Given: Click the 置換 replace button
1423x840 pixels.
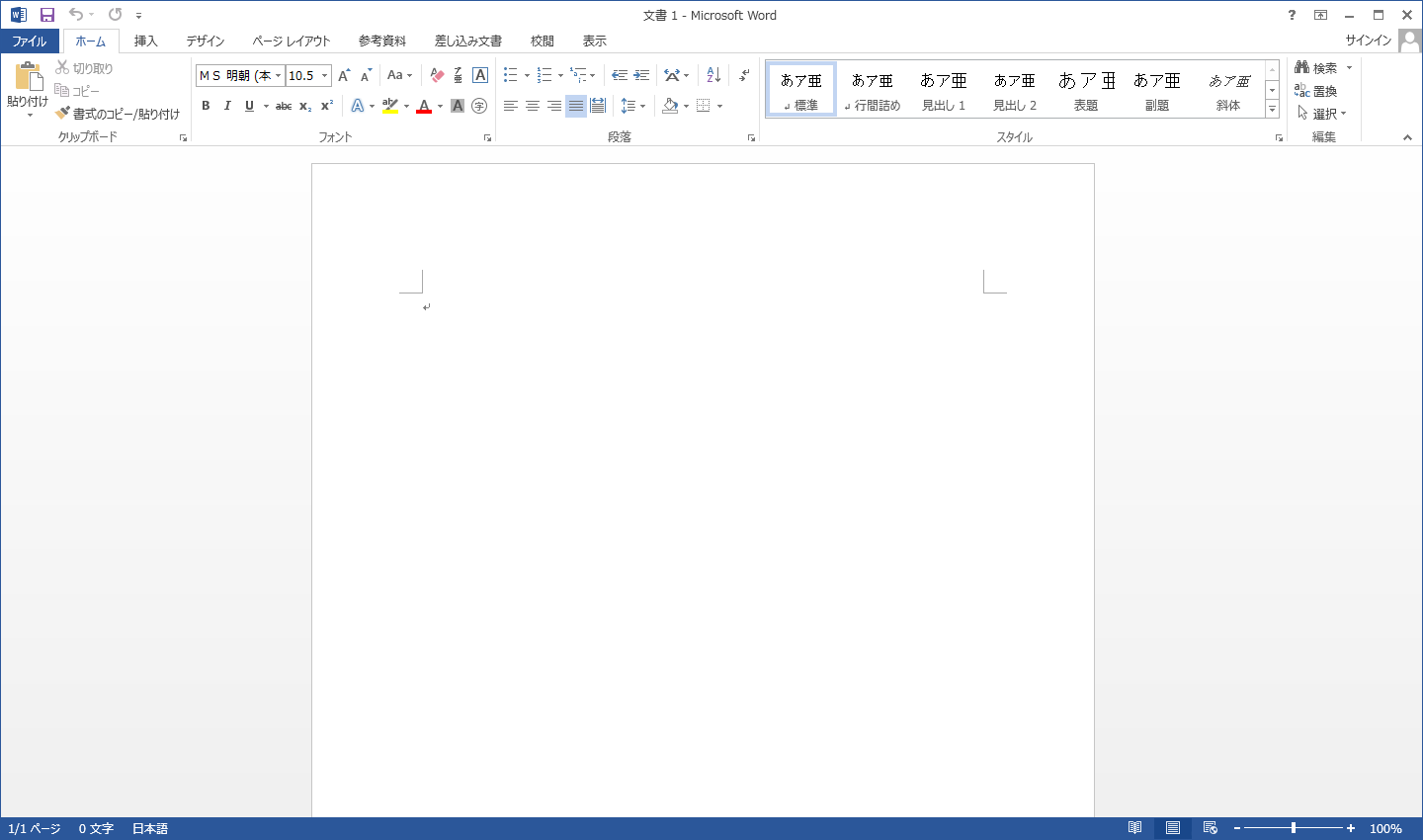Looking at the screenshot, I should coord(1316,91).
